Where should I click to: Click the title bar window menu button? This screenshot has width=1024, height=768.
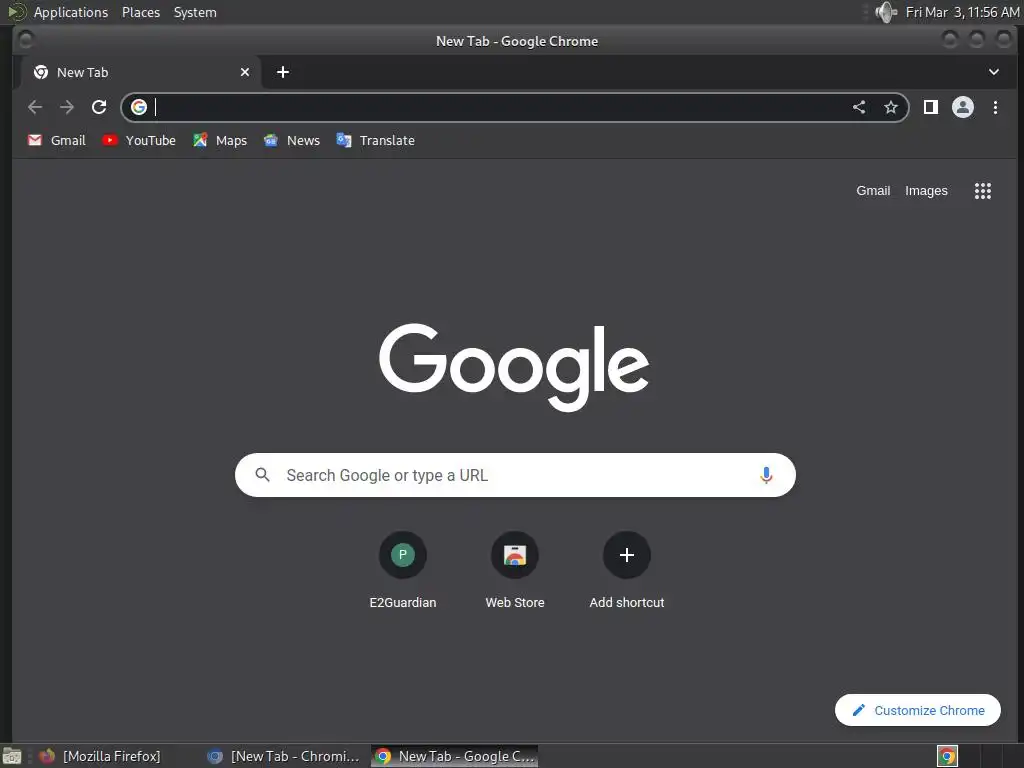[x=25, y=40]
